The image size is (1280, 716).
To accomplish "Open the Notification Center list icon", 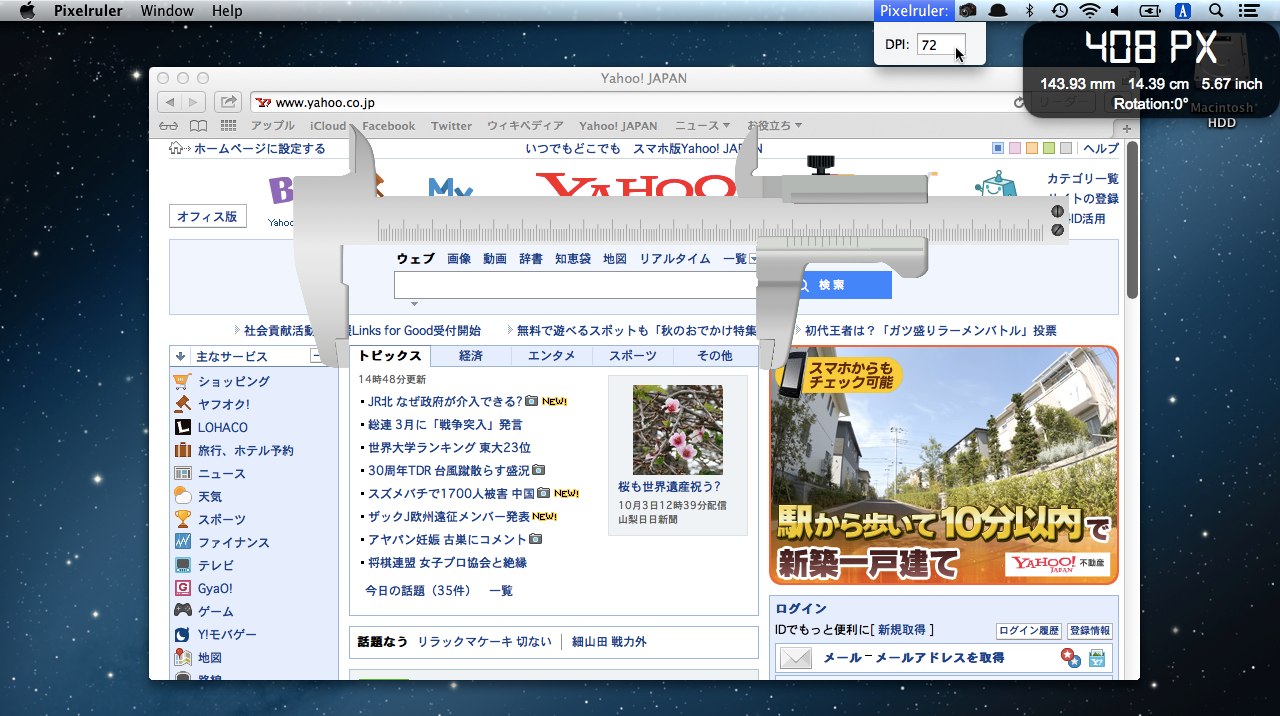I will 1248,11.
